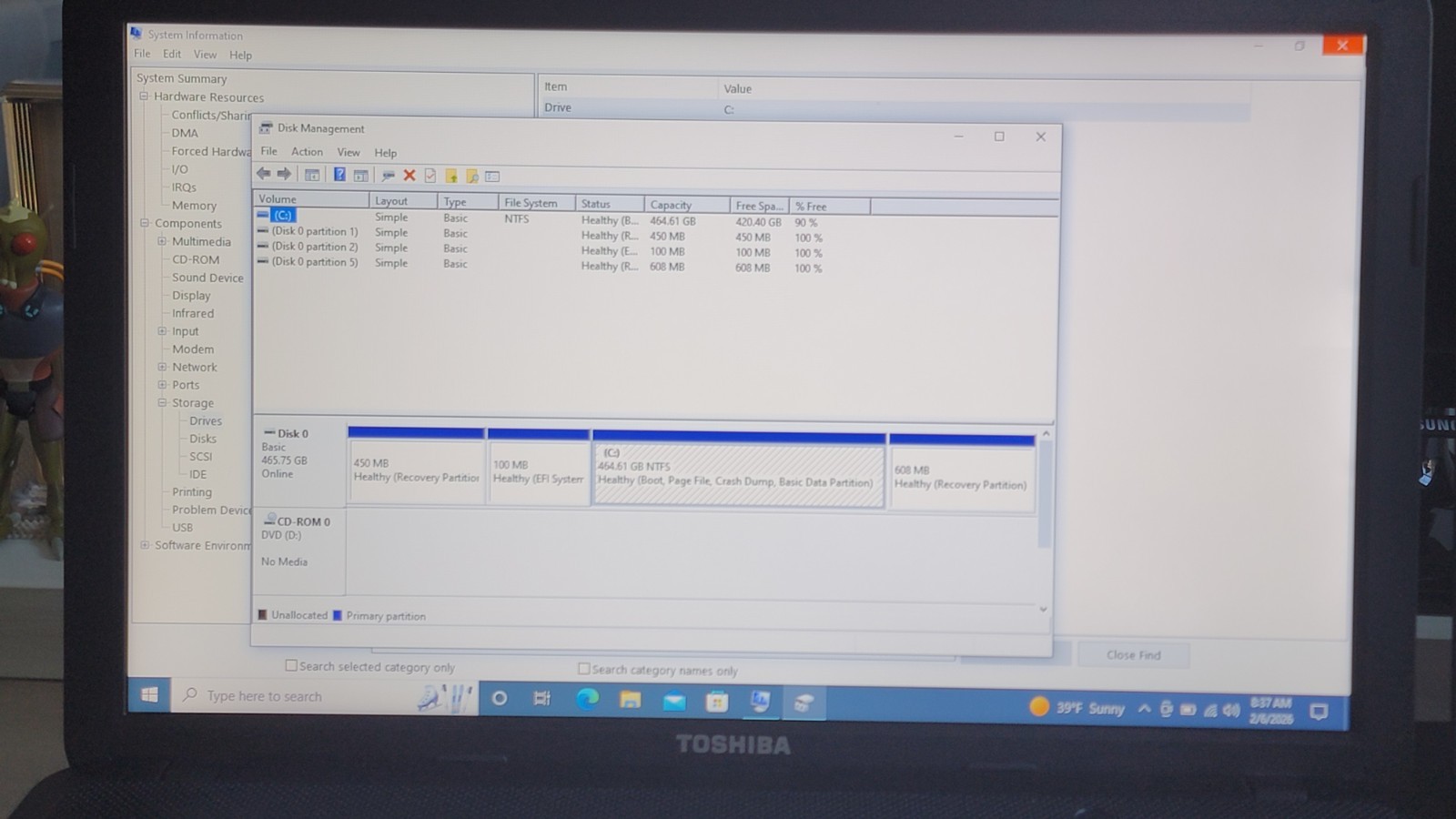This screenshot has width=1456, height=819.
Task: Collapse Hardware Resources tree node
Action: pyautogui.click(x=144, y=96)
